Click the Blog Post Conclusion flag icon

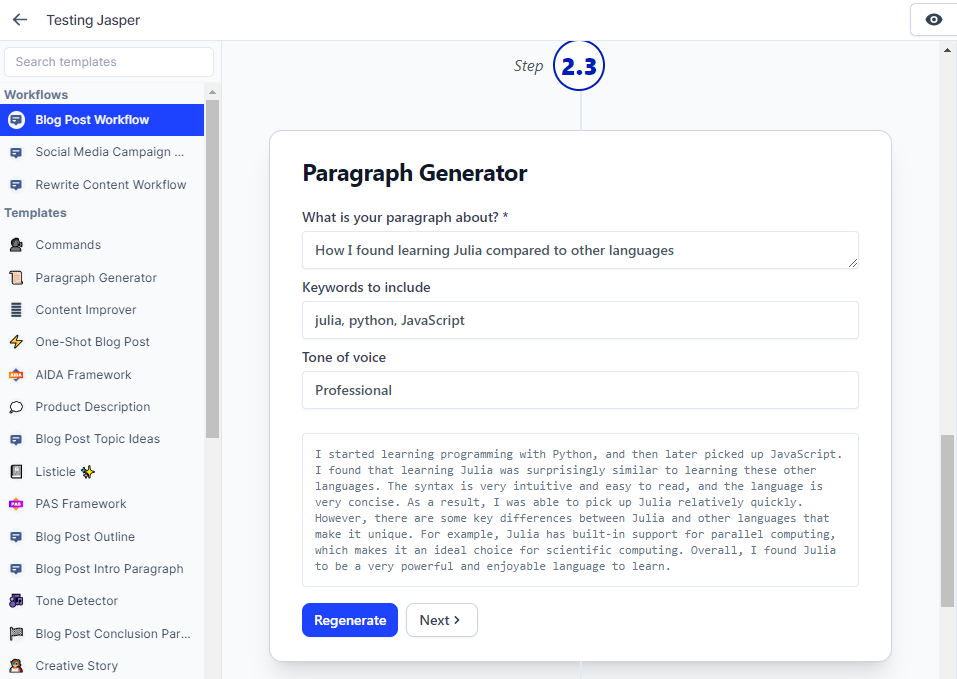[16, 634]
